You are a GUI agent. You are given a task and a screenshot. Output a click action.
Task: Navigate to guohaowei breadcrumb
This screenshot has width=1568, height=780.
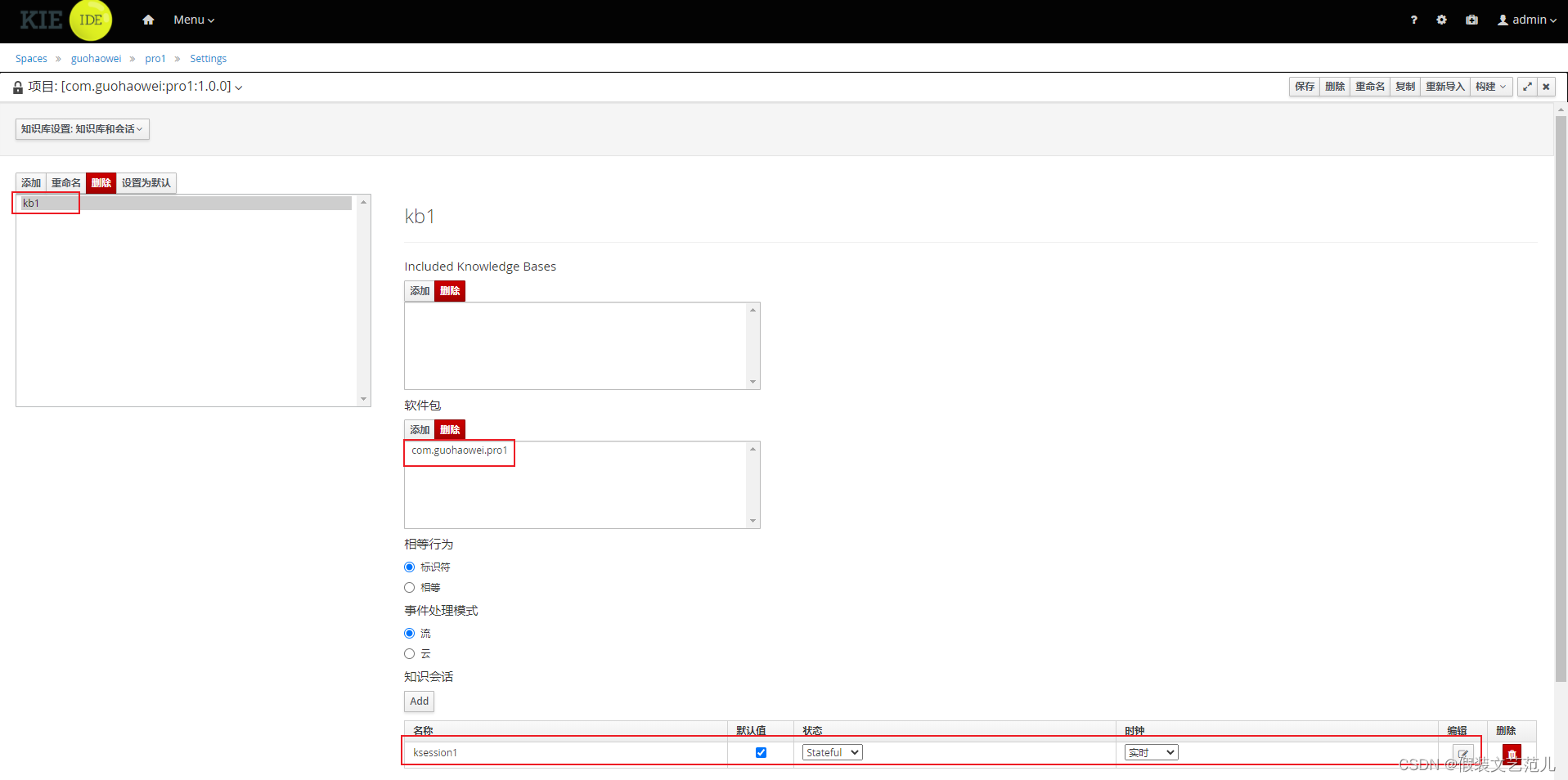point(96,59)
